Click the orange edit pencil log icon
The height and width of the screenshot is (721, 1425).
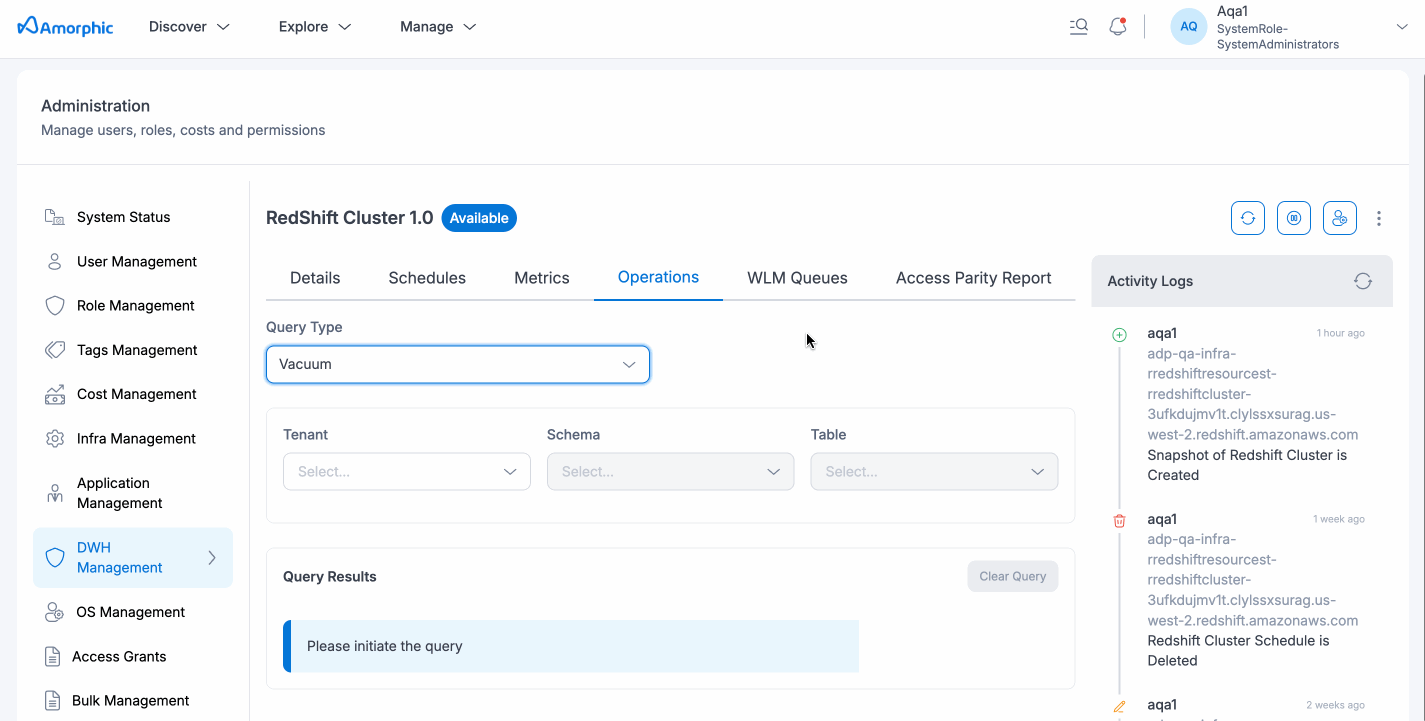[x=1119, y=706]
